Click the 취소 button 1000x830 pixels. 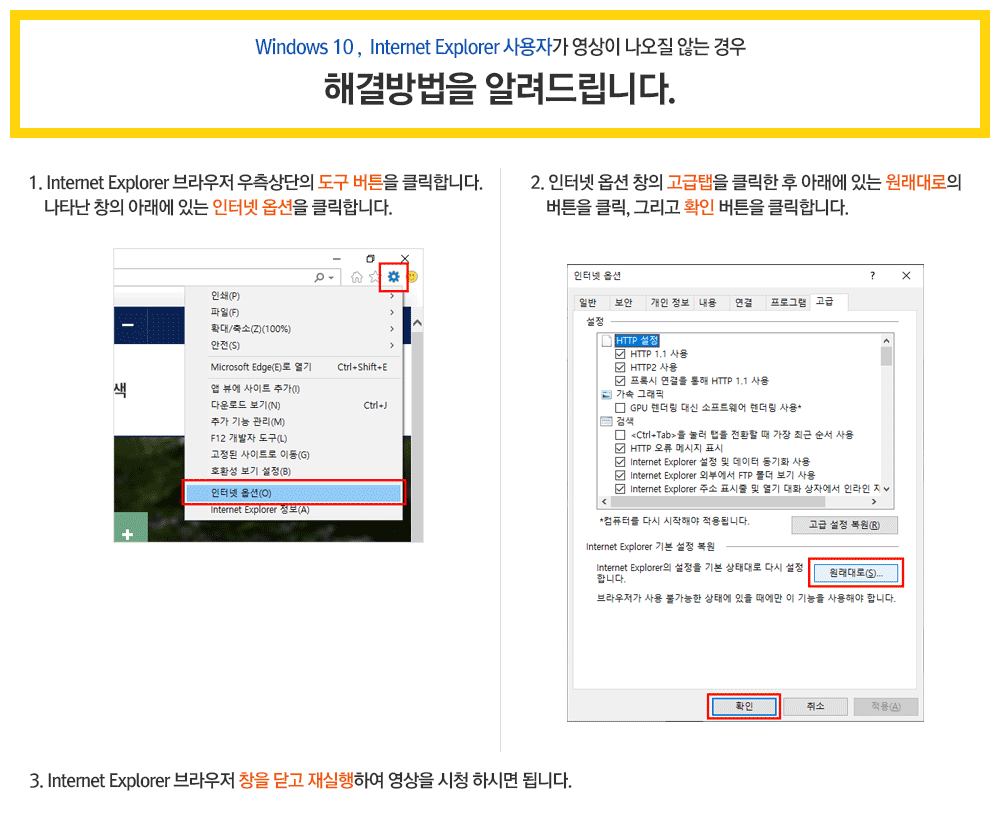(x=815, y=706)
